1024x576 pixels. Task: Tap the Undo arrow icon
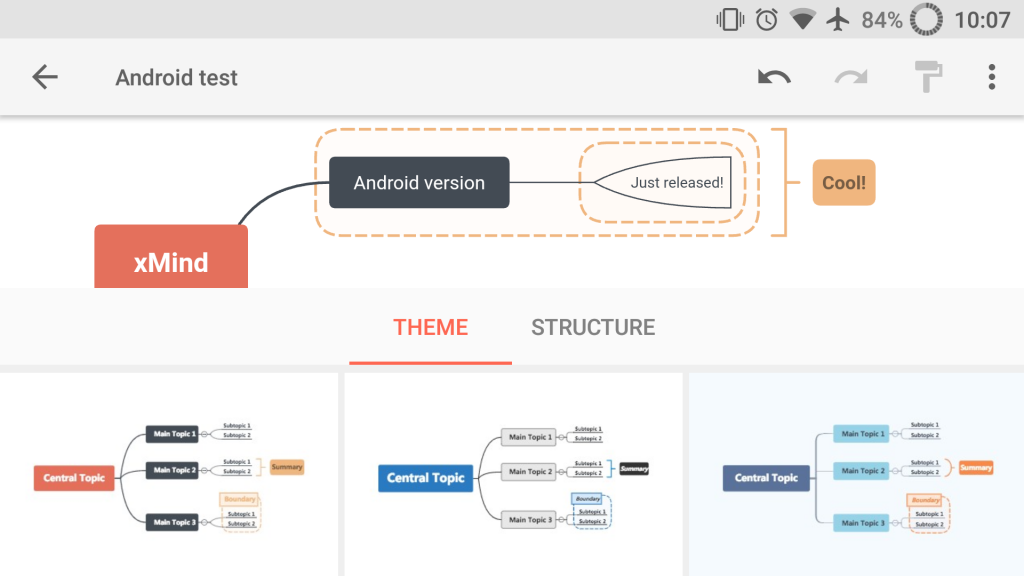(774, 77)
